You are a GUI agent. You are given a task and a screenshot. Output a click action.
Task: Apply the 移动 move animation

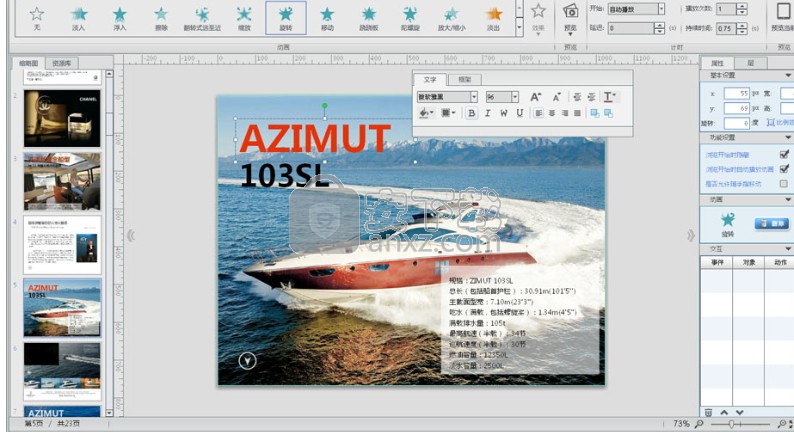tap(327, 18)
